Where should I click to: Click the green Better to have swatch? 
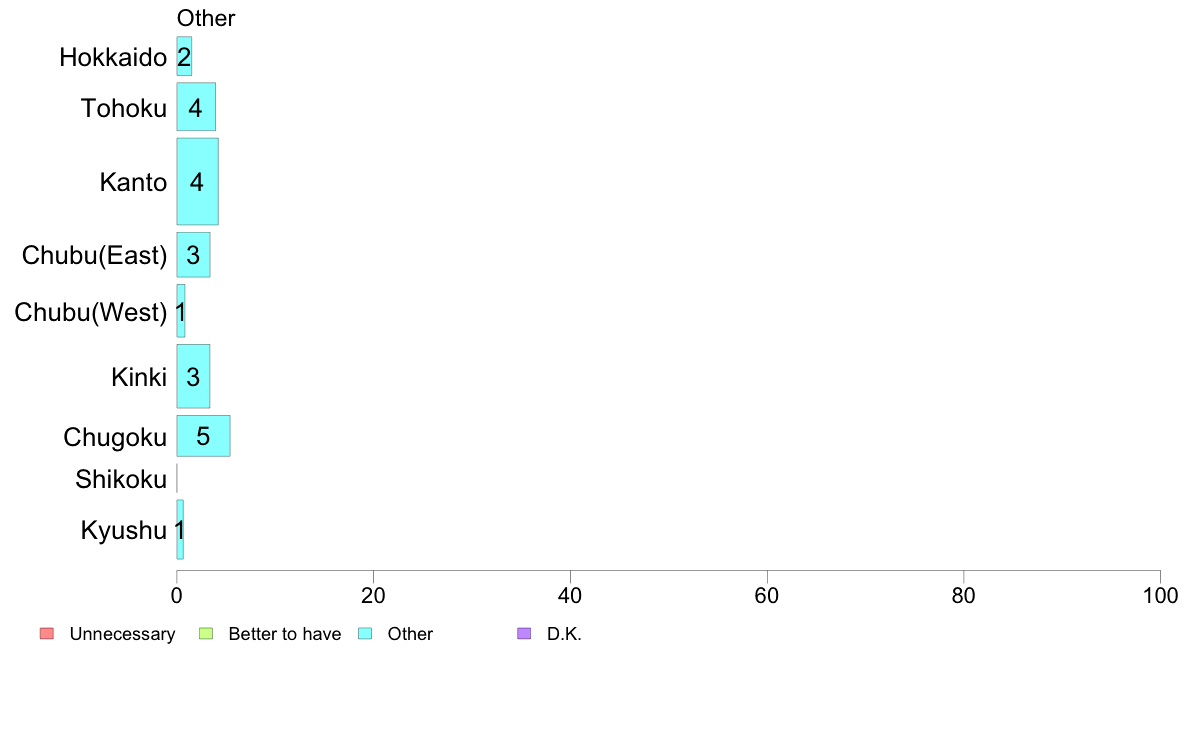pyautogui.click(x=206, y=634)
